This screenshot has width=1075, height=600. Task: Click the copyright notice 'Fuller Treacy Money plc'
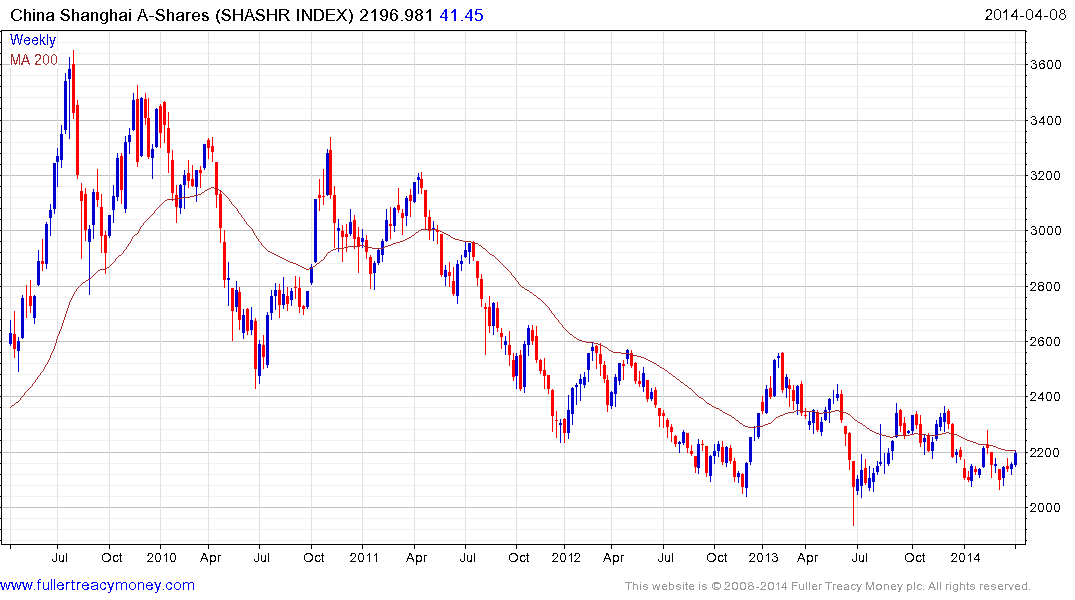[857, 586]
